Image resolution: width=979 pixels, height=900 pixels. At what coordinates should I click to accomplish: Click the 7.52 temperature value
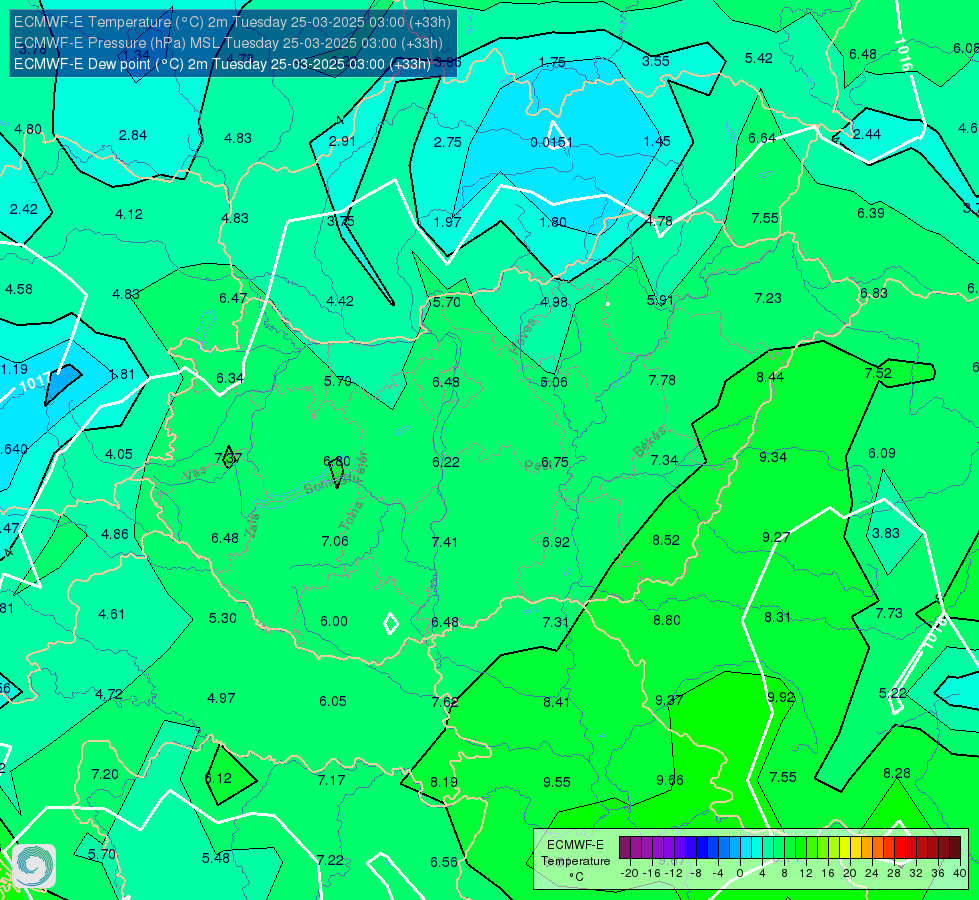878,373
